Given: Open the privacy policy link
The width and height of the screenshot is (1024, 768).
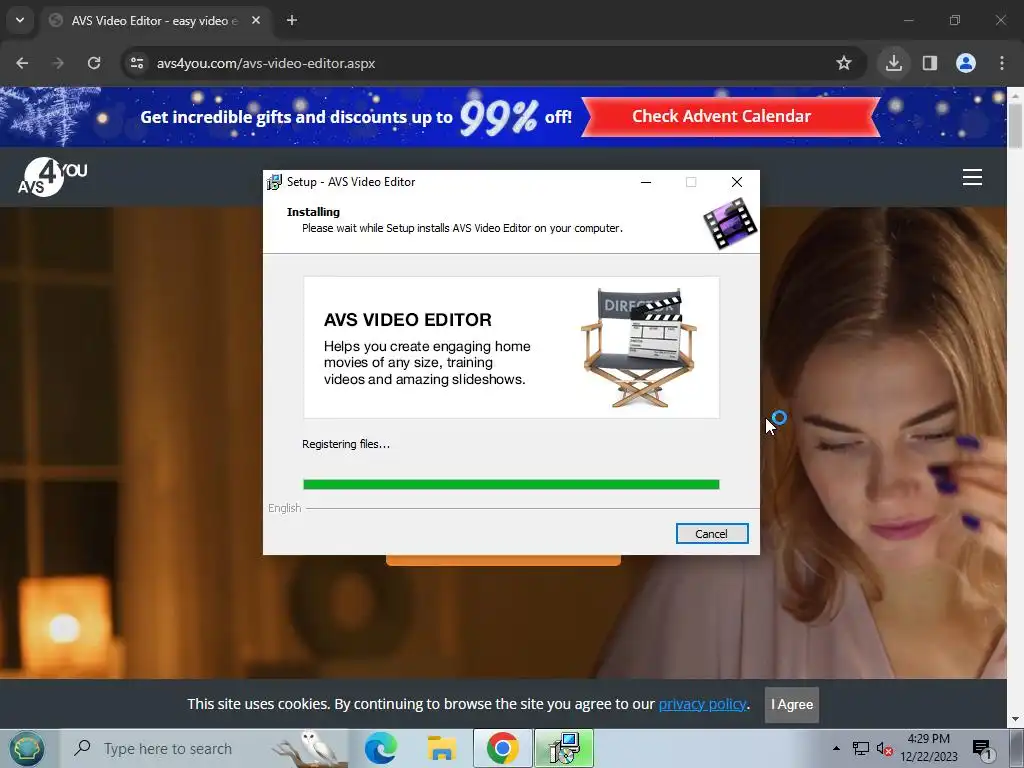Looking at the screenshot, I should [x=703, y=704].
